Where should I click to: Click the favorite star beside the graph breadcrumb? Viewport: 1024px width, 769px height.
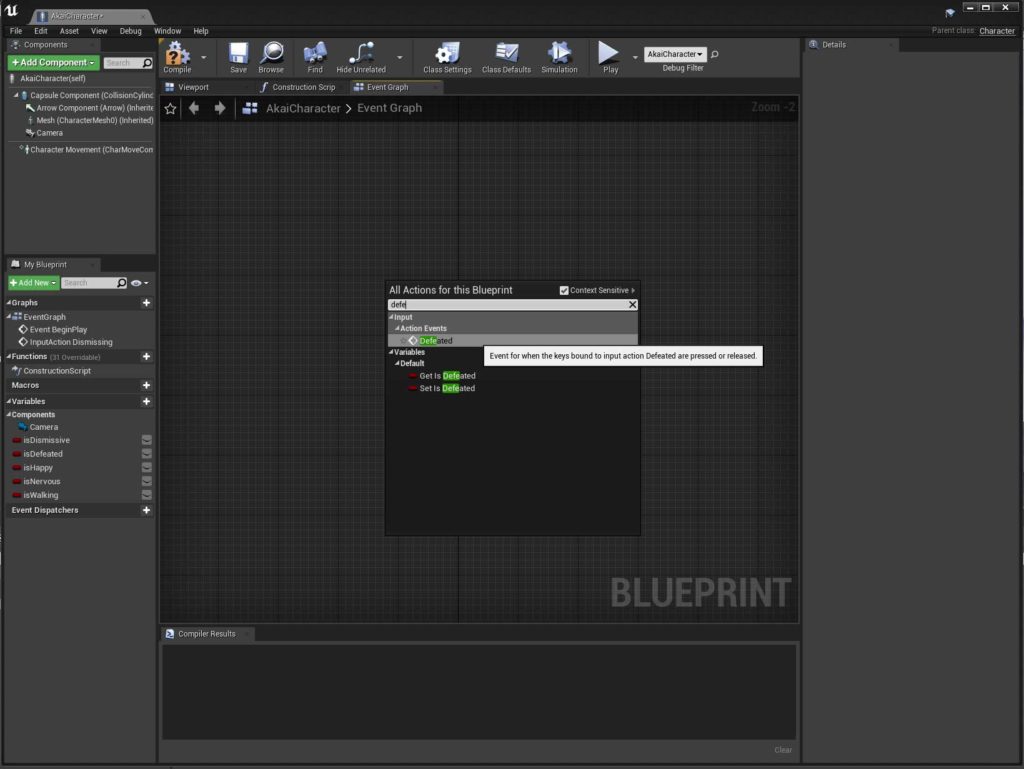(170, 108)
